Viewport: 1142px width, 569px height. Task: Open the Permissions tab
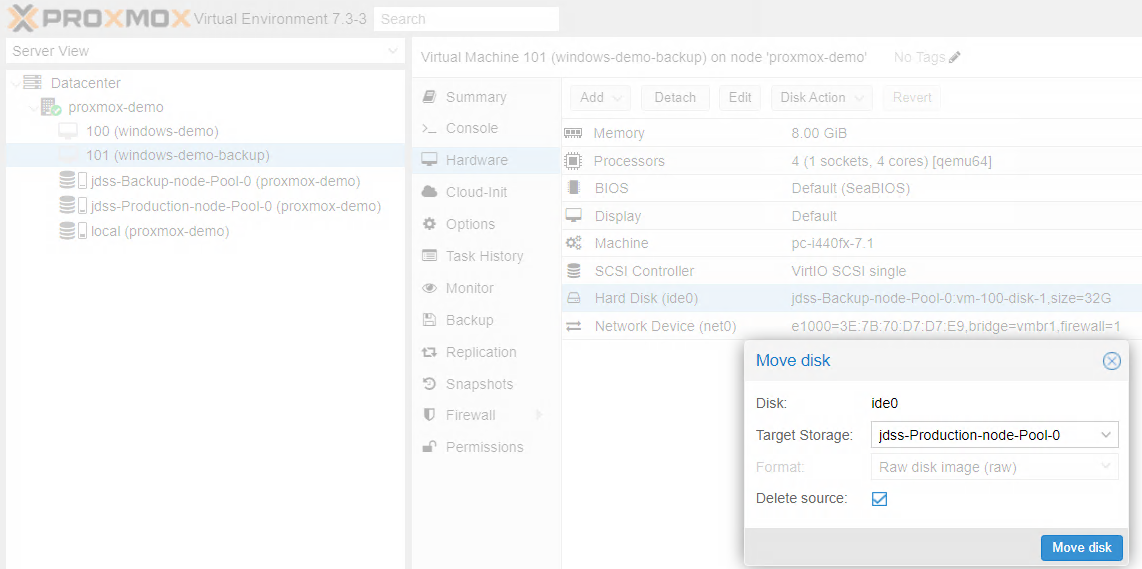point(486,447)
